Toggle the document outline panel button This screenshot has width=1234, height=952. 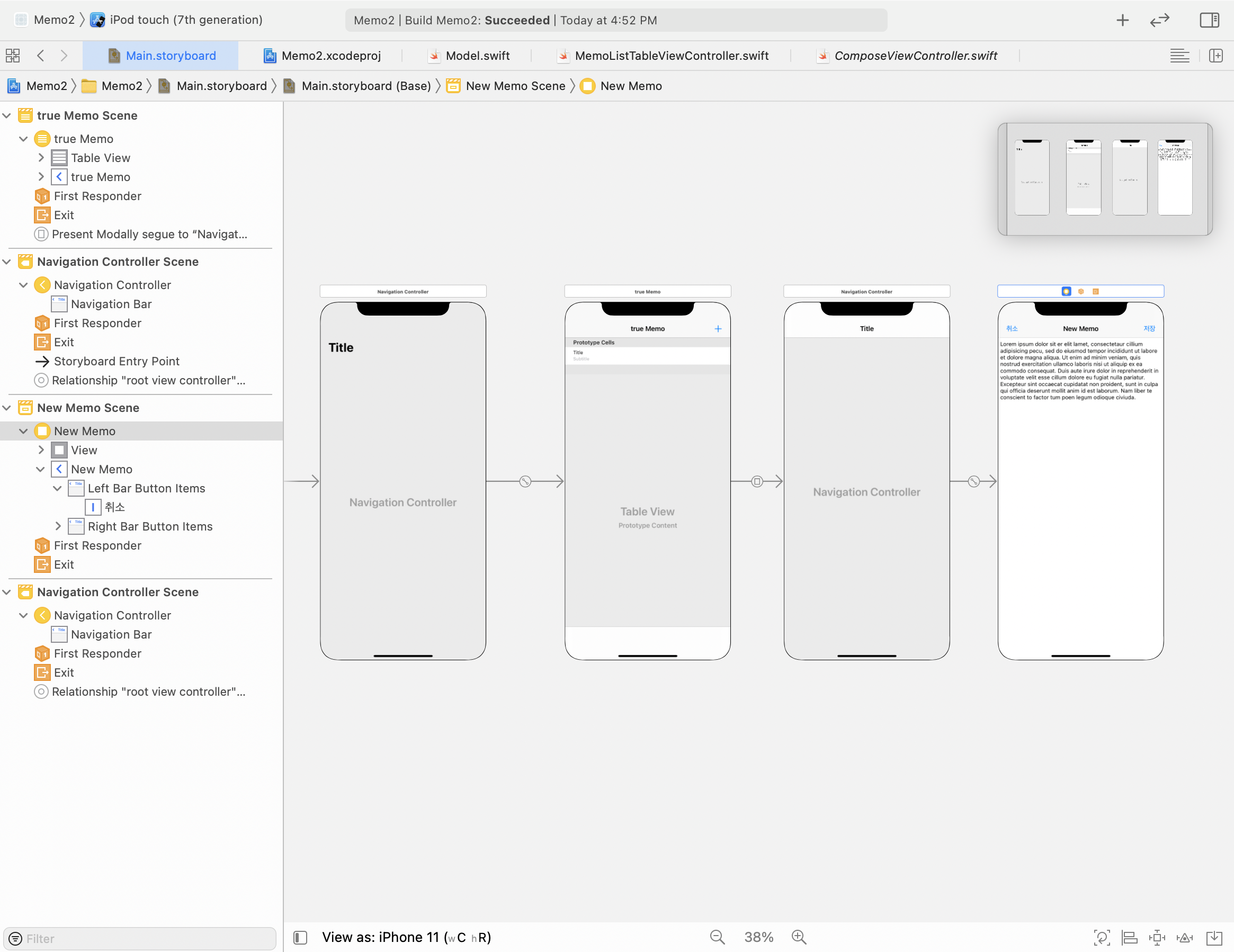pos(300,937)
